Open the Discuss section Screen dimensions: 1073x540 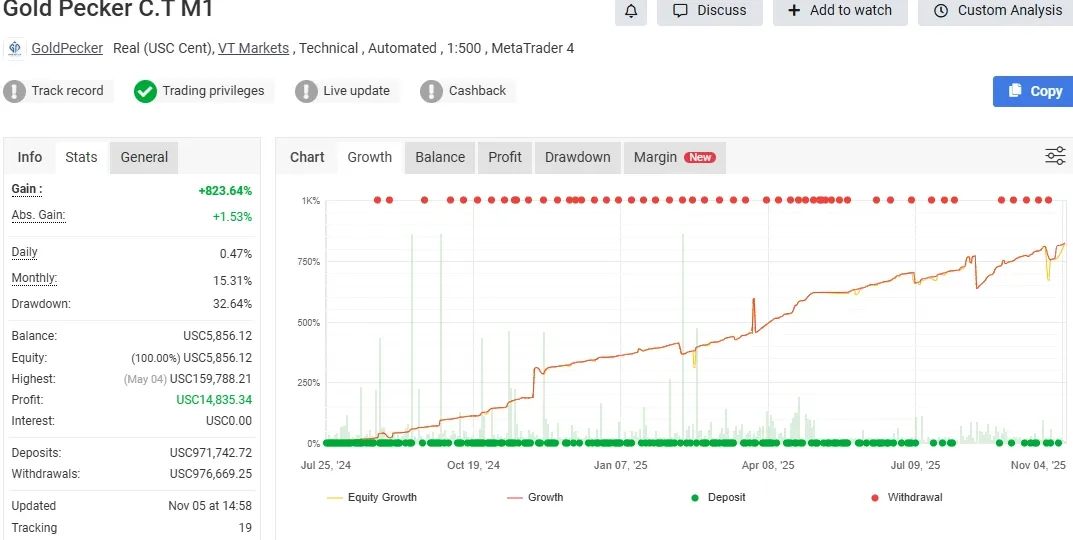tap(710, 11)
